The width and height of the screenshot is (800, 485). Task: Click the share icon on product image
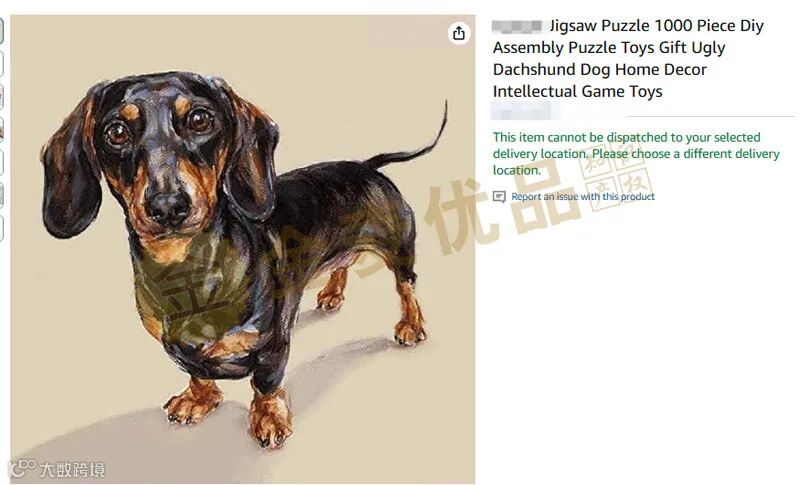click(x=459, y=34)
